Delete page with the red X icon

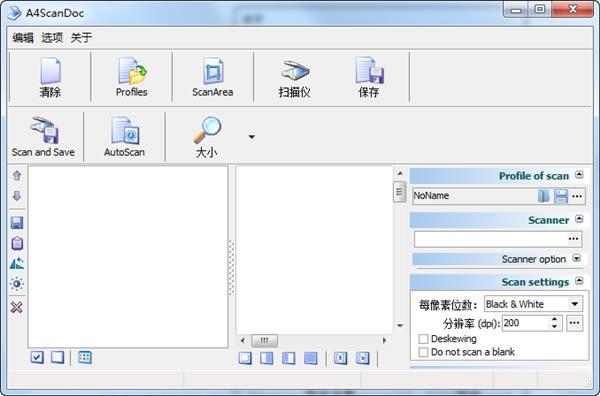tap(17, 307)
